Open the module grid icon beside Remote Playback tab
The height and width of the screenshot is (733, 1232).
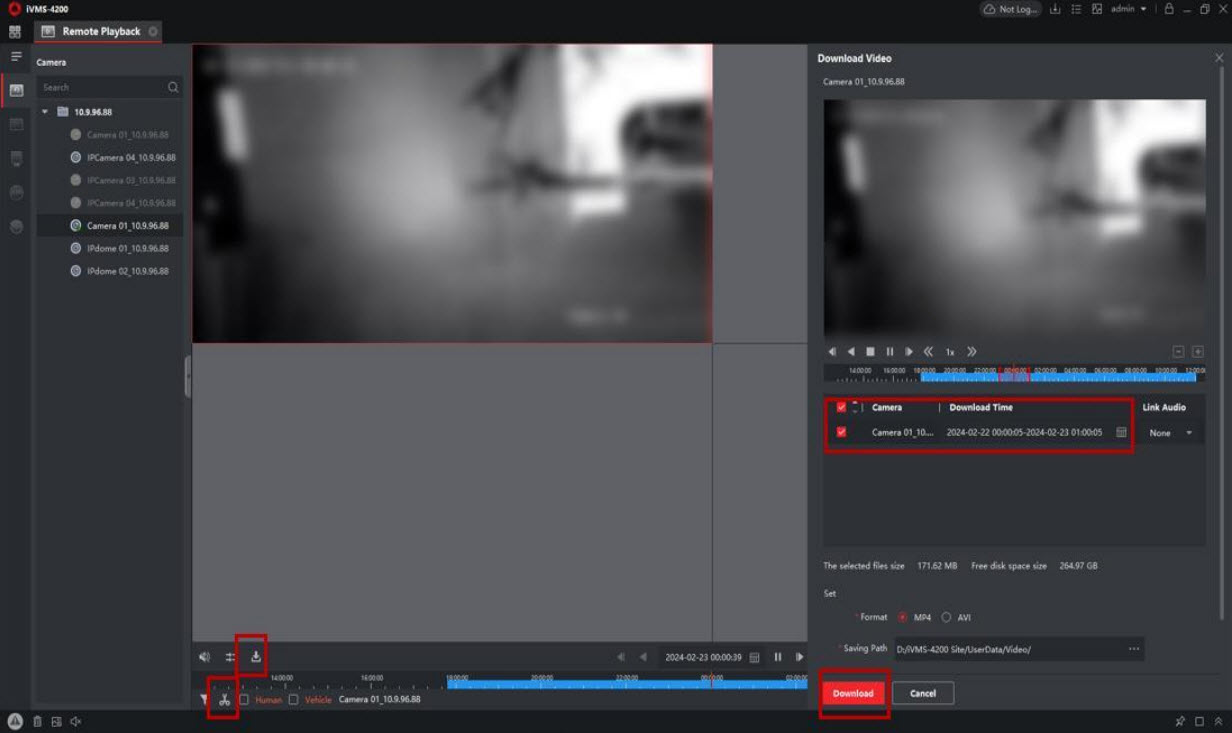click(x=15, y=32)
